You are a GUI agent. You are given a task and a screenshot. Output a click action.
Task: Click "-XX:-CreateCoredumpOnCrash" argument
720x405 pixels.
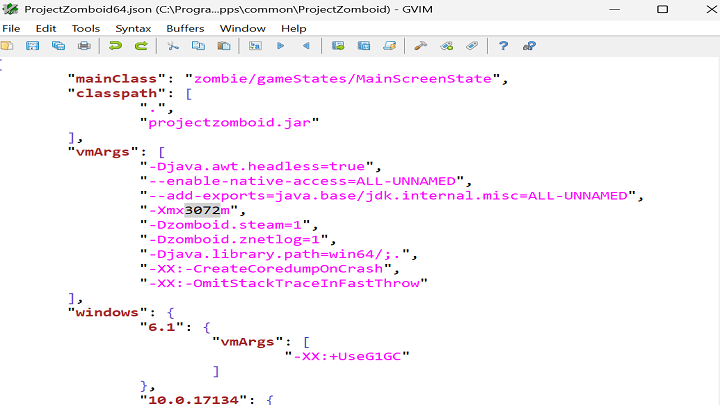[266, 269]
